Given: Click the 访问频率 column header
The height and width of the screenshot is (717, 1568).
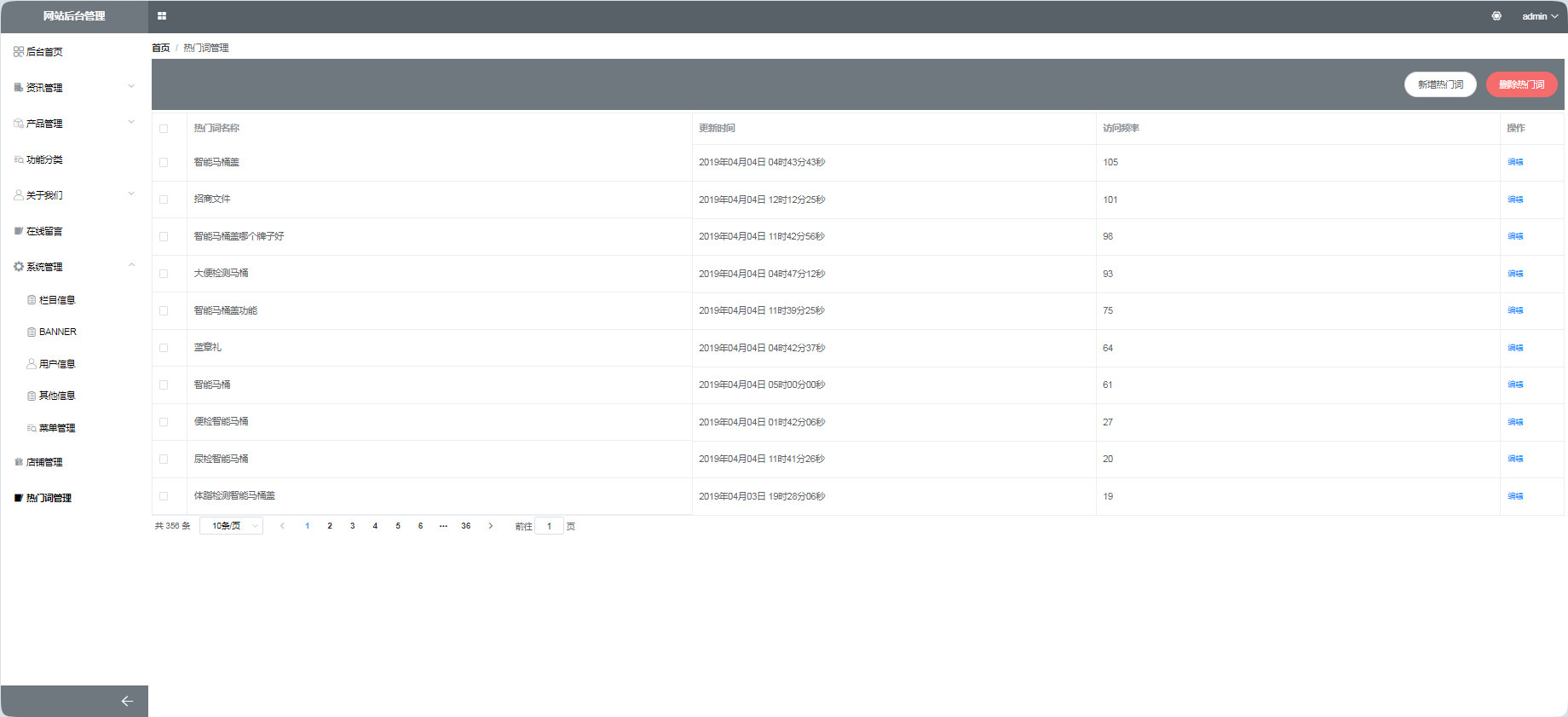Looking at the screenshot, I should 1121,128.
